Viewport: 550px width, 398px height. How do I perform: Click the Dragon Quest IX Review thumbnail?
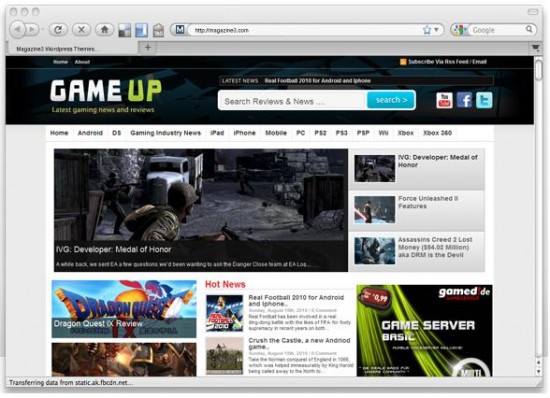(x=124, y=309)
